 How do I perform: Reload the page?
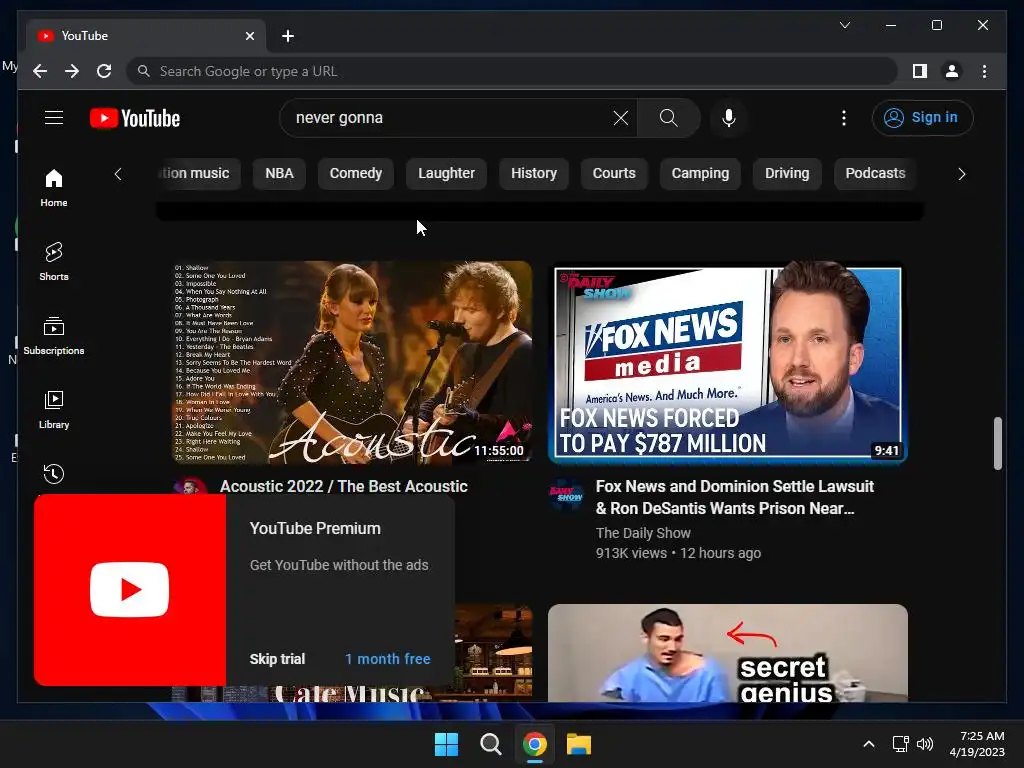click(x=104, y=71)
